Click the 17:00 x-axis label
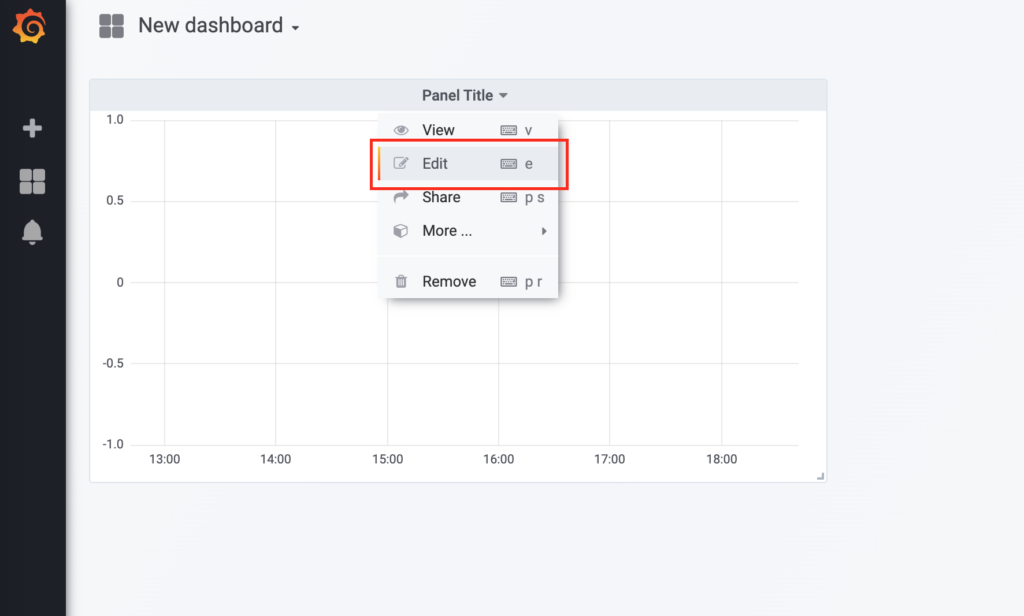This screenshot has width=1024, height=616. (609, 459)
